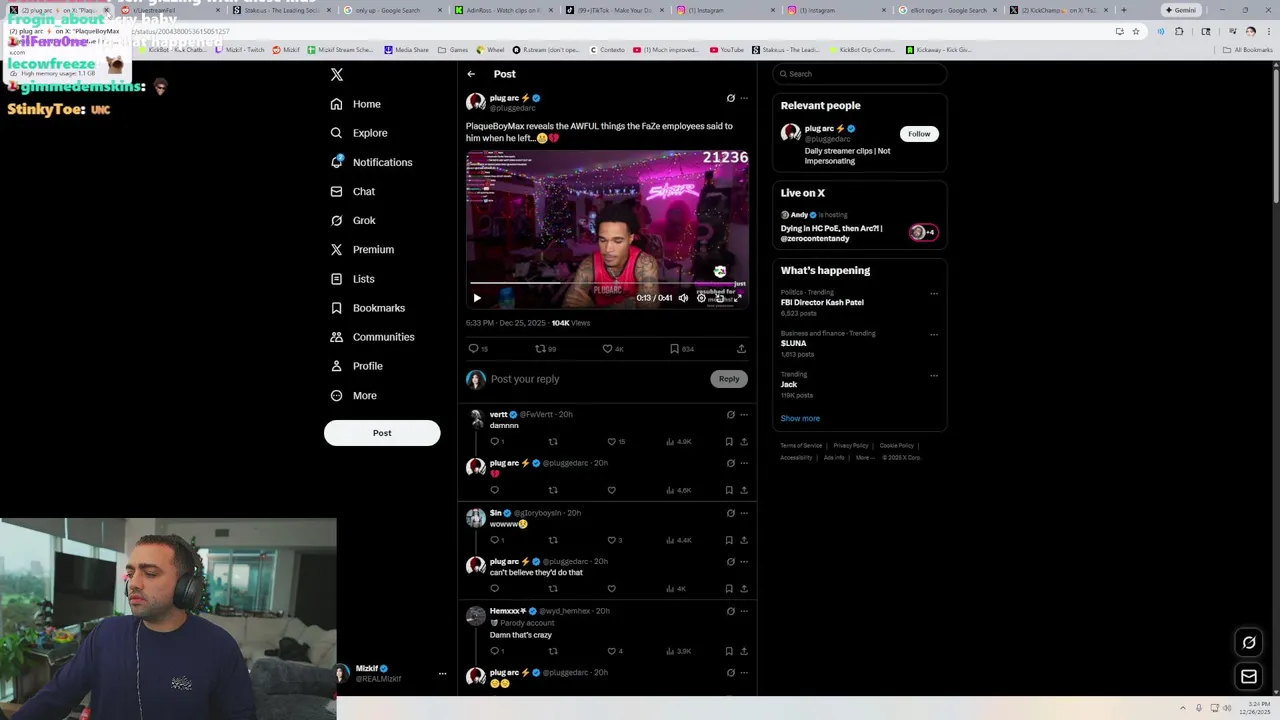Screen dimensions: 1280x720
Task: Expand the More menu in the sidebar
Action: [x=353, y=395]
